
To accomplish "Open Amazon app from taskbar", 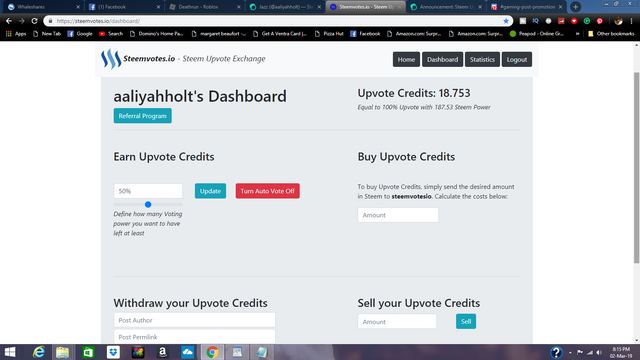I will 162,352.
